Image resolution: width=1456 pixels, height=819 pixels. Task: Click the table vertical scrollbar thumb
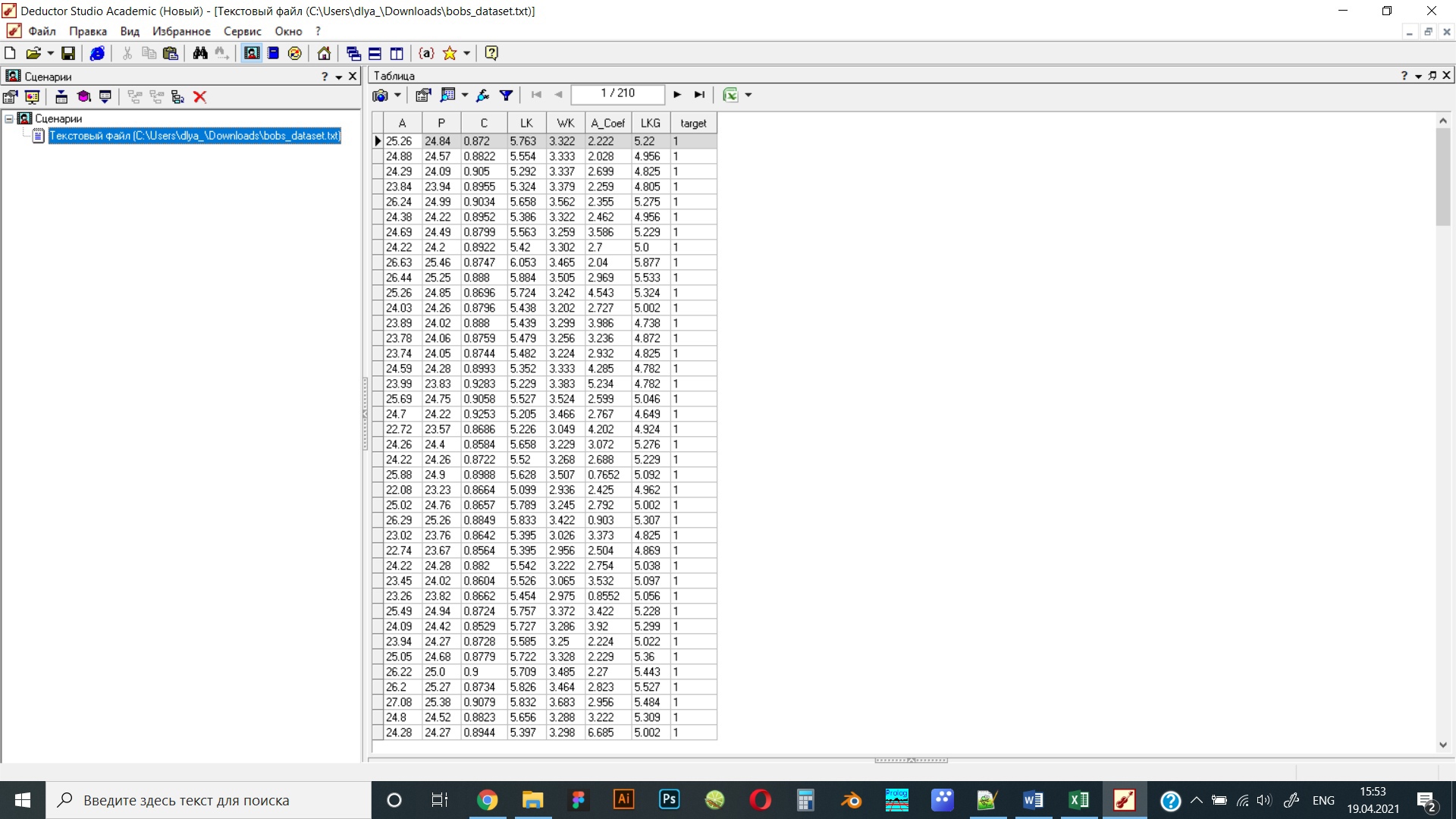[1443, 177]
